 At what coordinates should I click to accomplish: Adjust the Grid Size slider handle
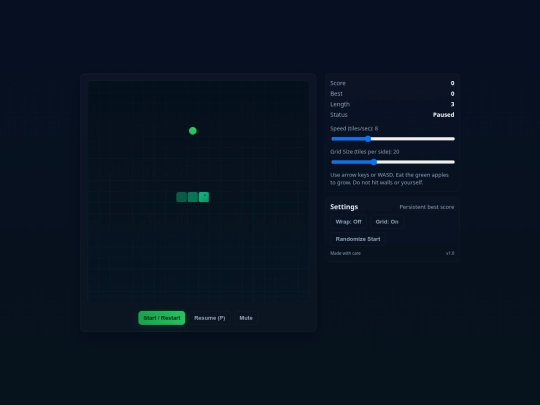coord(374,162)
